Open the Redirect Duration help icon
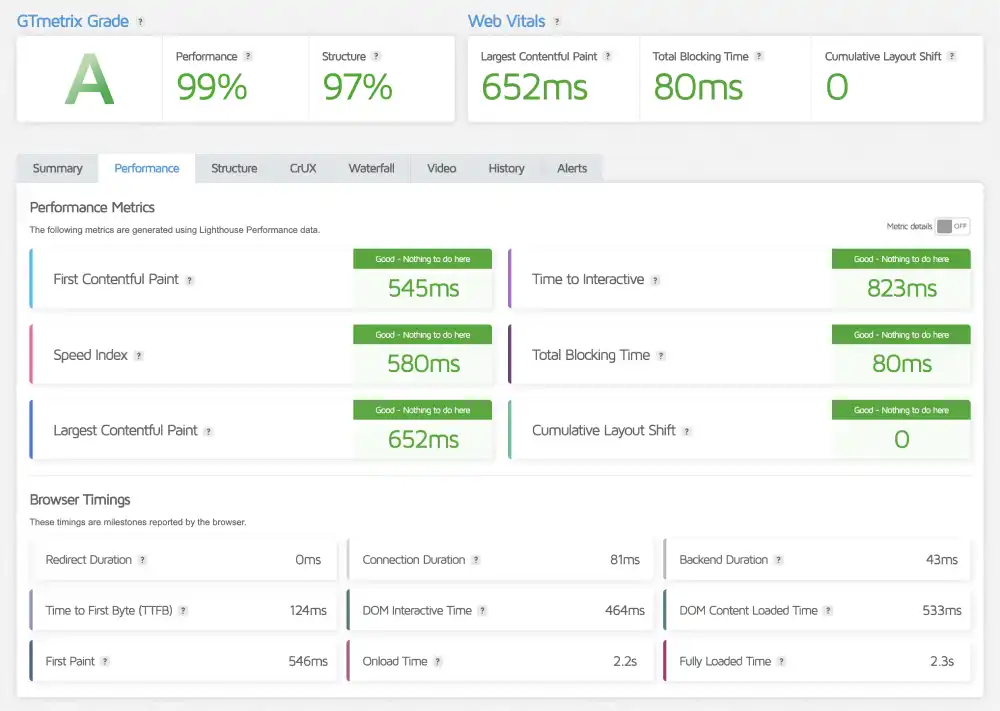This screenshot has width=1000, height=711. [143, 560]
